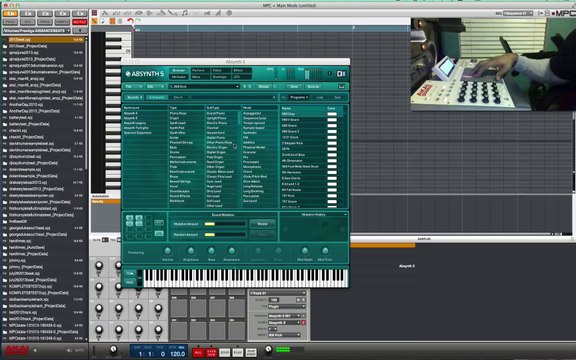Click the Save As button in Absynth

(x=313, y=86)
